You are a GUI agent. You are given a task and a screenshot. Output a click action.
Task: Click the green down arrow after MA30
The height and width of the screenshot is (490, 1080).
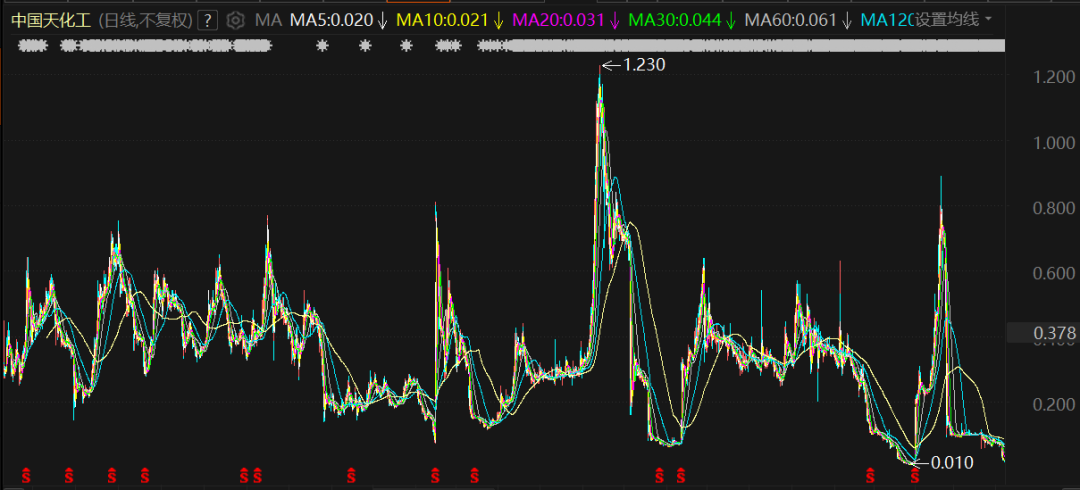[730, 20]
